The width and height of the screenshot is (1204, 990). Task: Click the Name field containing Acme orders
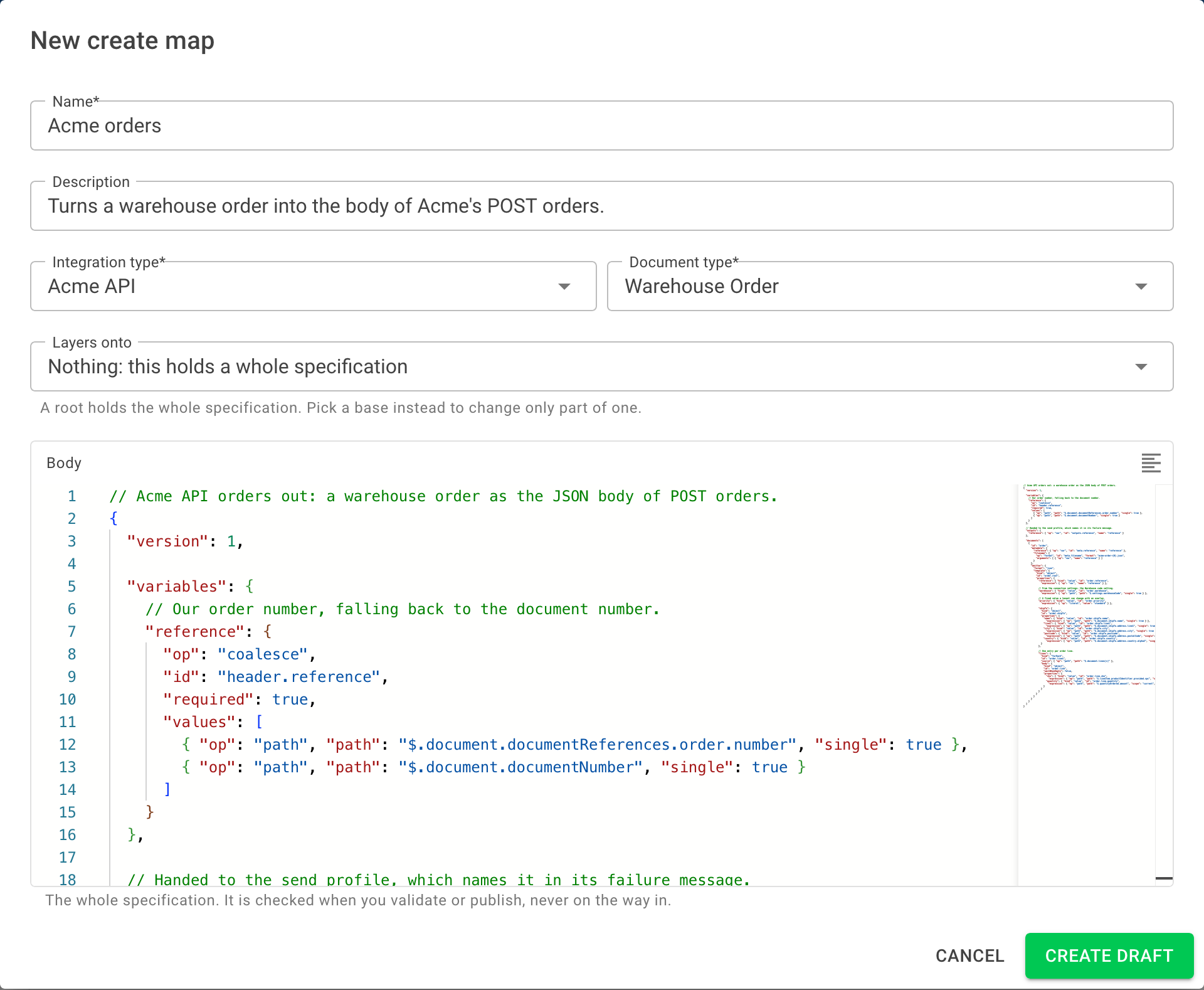tap(602, 125)
